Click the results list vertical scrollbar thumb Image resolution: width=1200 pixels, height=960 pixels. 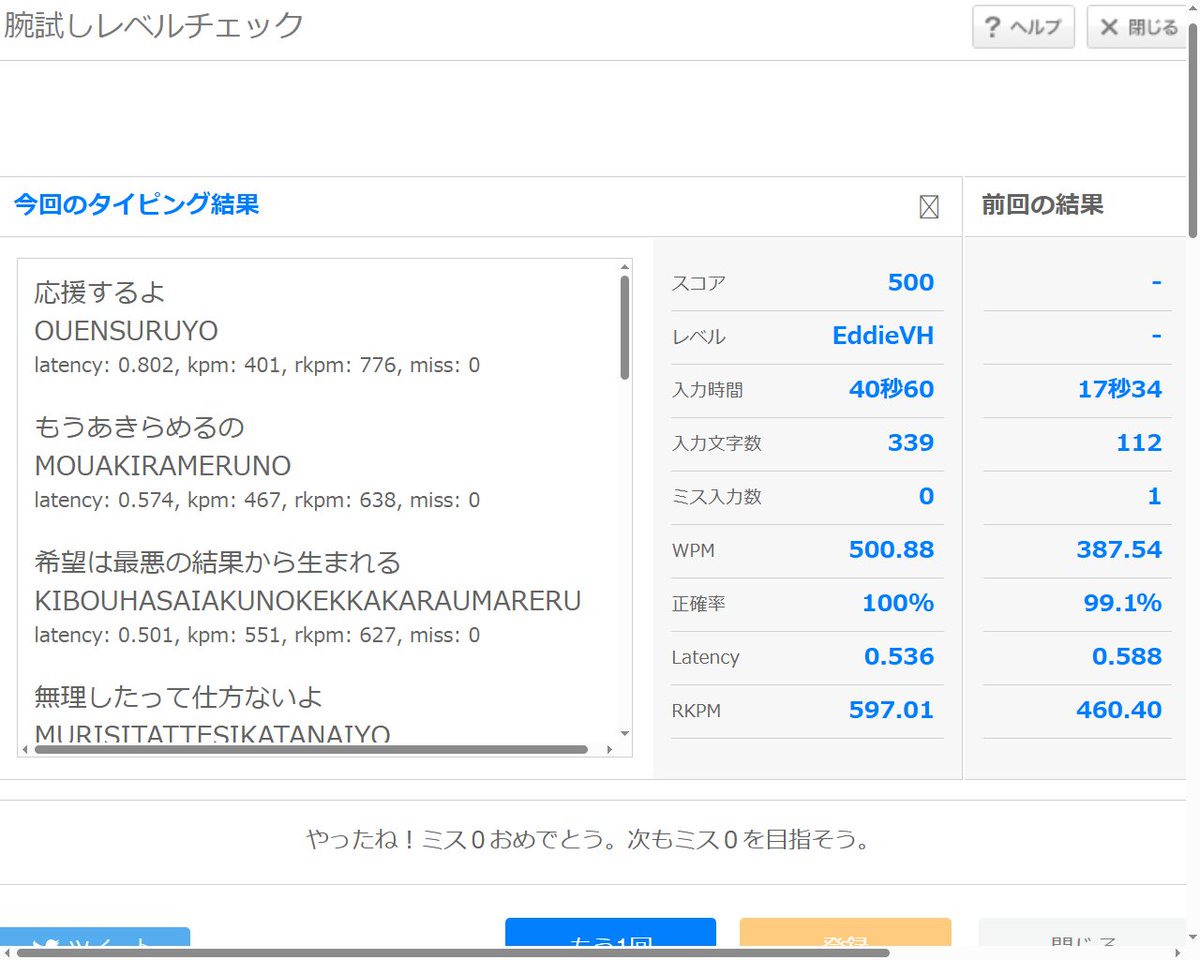pos(625,327)
